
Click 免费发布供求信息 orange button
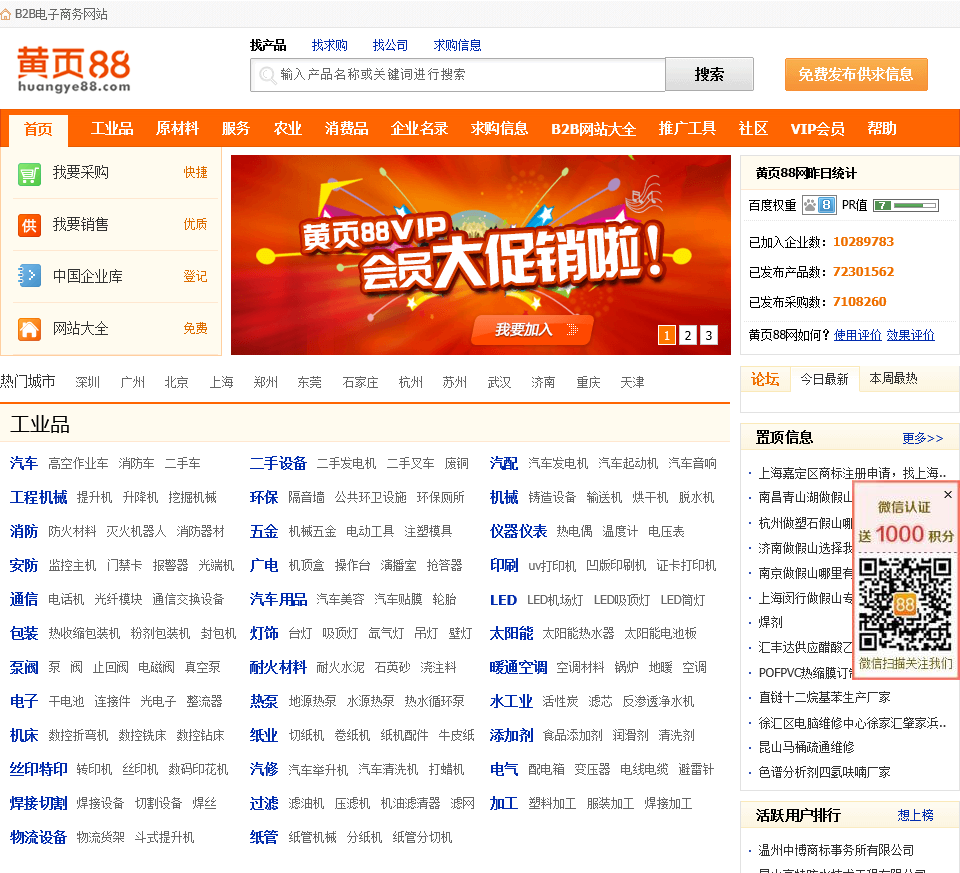[x=856, y=75]
